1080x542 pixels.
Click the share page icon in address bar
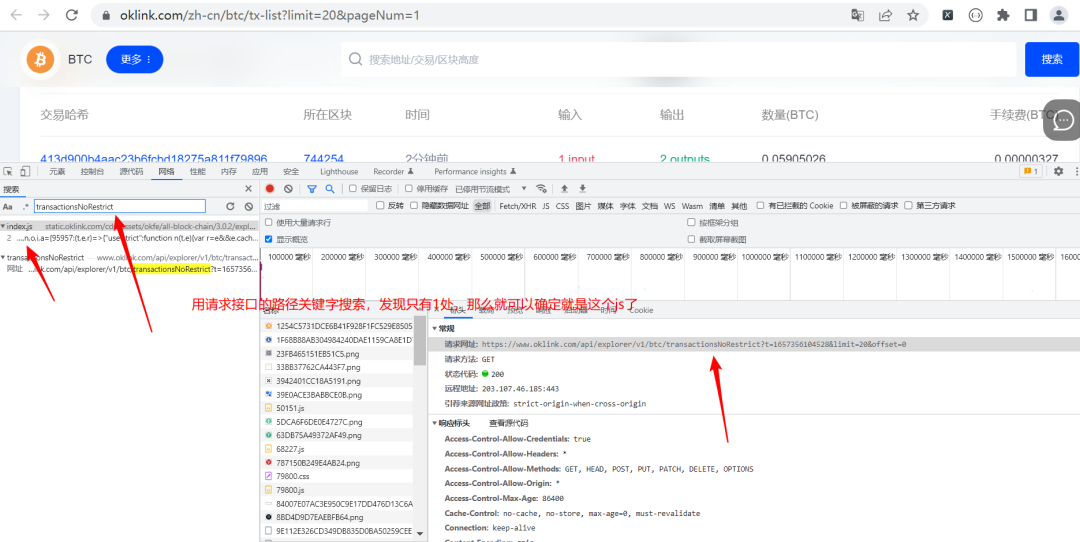pyautogui.click(x=885, y=15)
